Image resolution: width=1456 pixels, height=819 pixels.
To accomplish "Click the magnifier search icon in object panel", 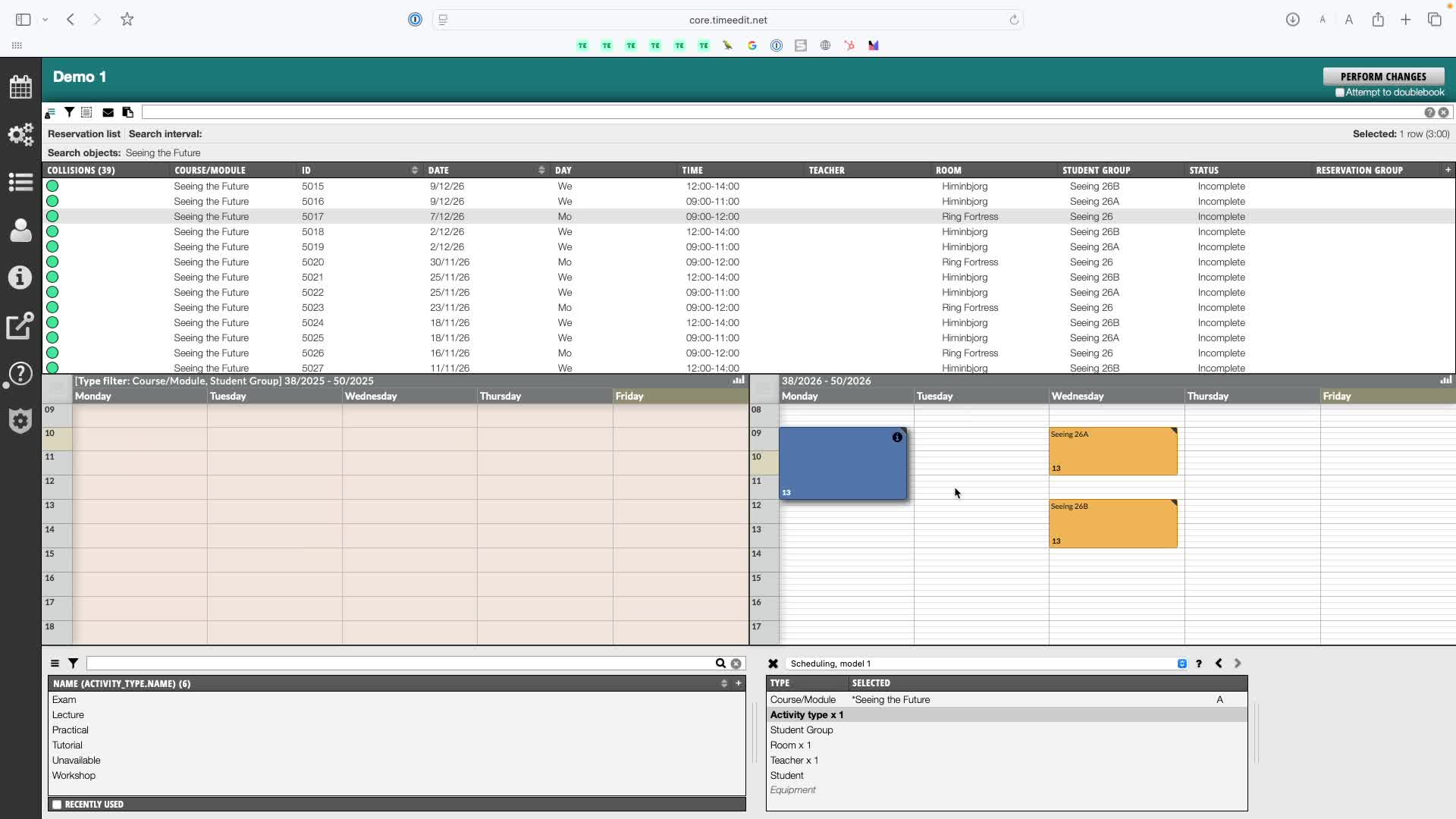I will coord(720,664).
